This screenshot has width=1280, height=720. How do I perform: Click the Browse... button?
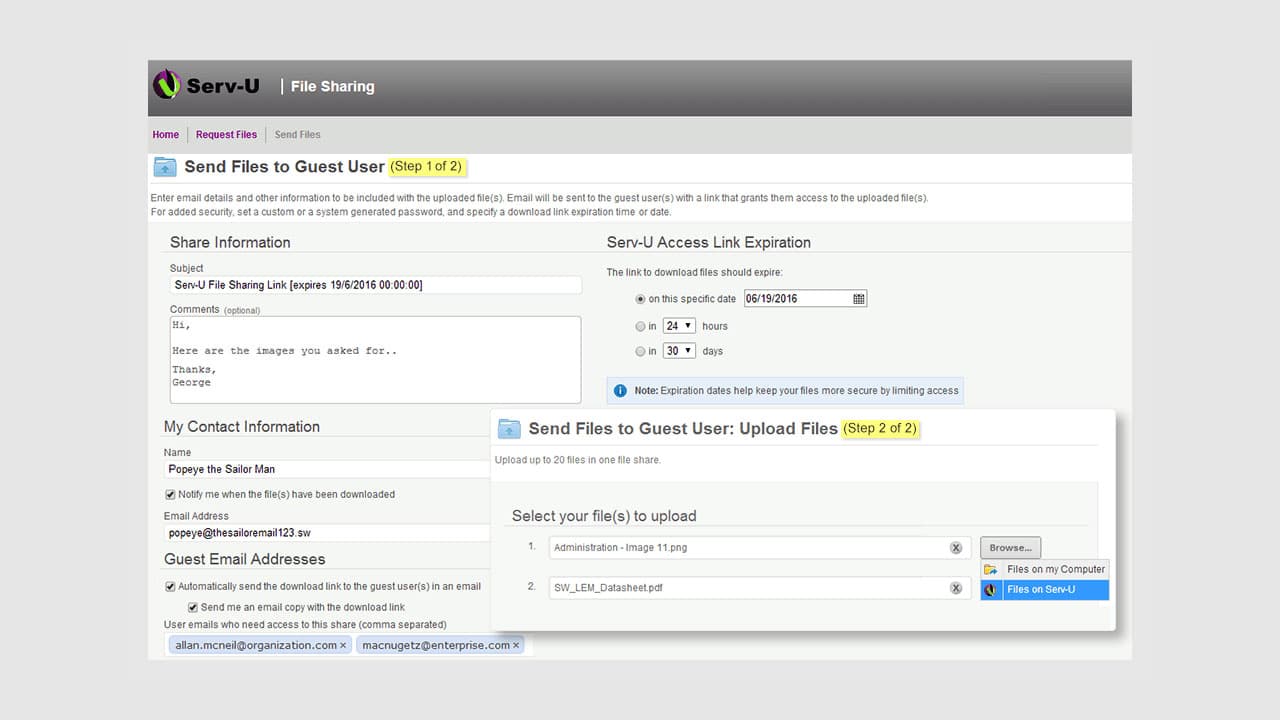coord(1010,548)
